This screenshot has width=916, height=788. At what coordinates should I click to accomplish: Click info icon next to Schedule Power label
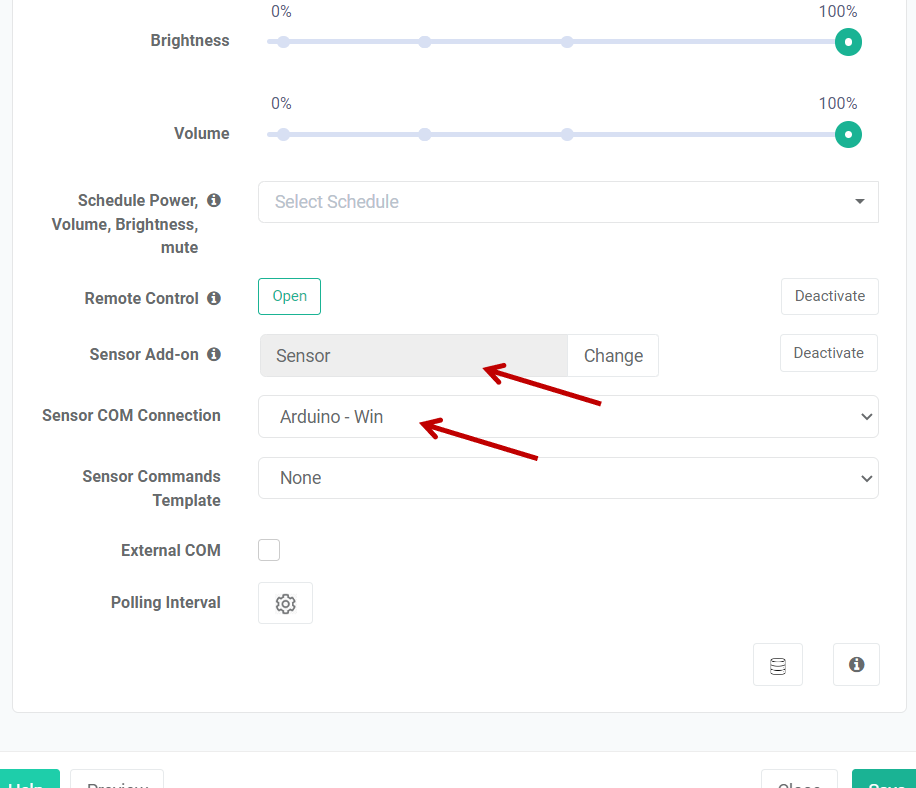click(x=214, y=200)
